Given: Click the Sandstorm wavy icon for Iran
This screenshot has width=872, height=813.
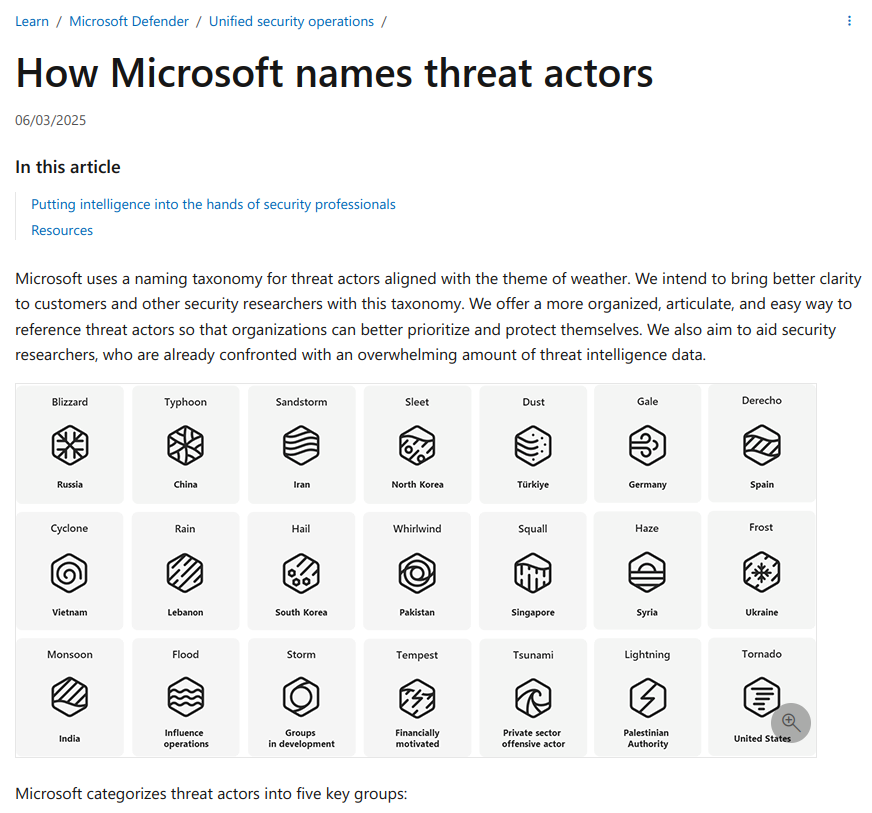Looking at the screenshot, I should [x=301, y=445].
